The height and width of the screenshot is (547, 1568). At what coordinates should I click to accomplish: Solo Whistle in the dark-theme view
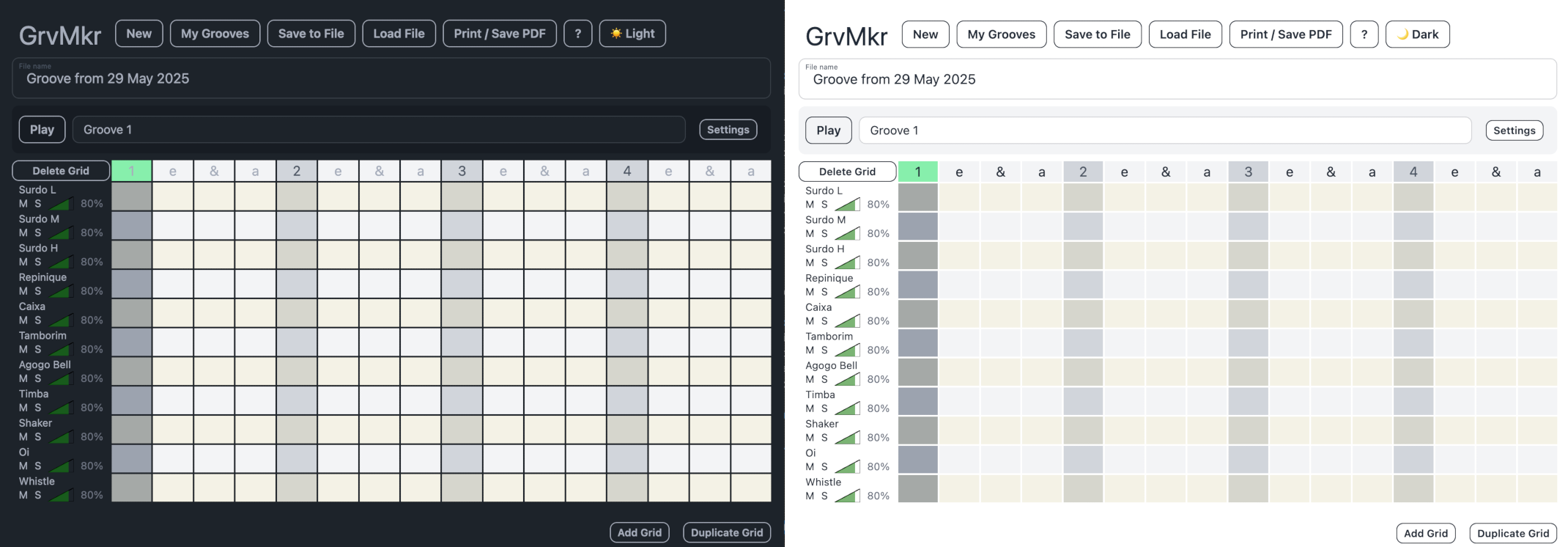click(38, 496)
